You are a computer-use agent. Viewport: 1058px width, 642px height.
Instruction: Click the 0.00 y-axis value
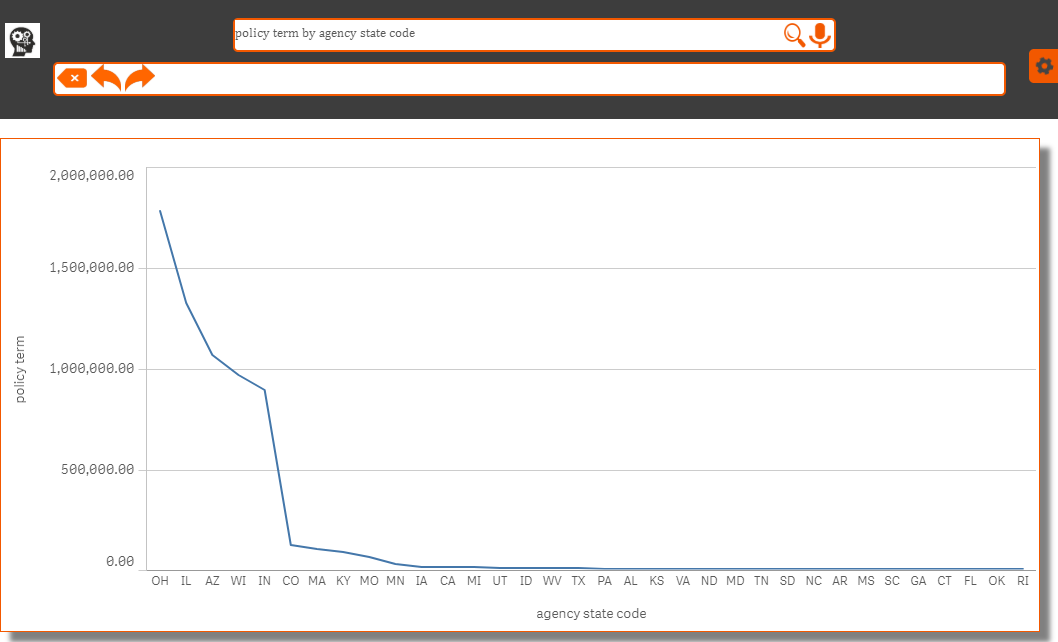pyautogui.click(x=120, y=562)
